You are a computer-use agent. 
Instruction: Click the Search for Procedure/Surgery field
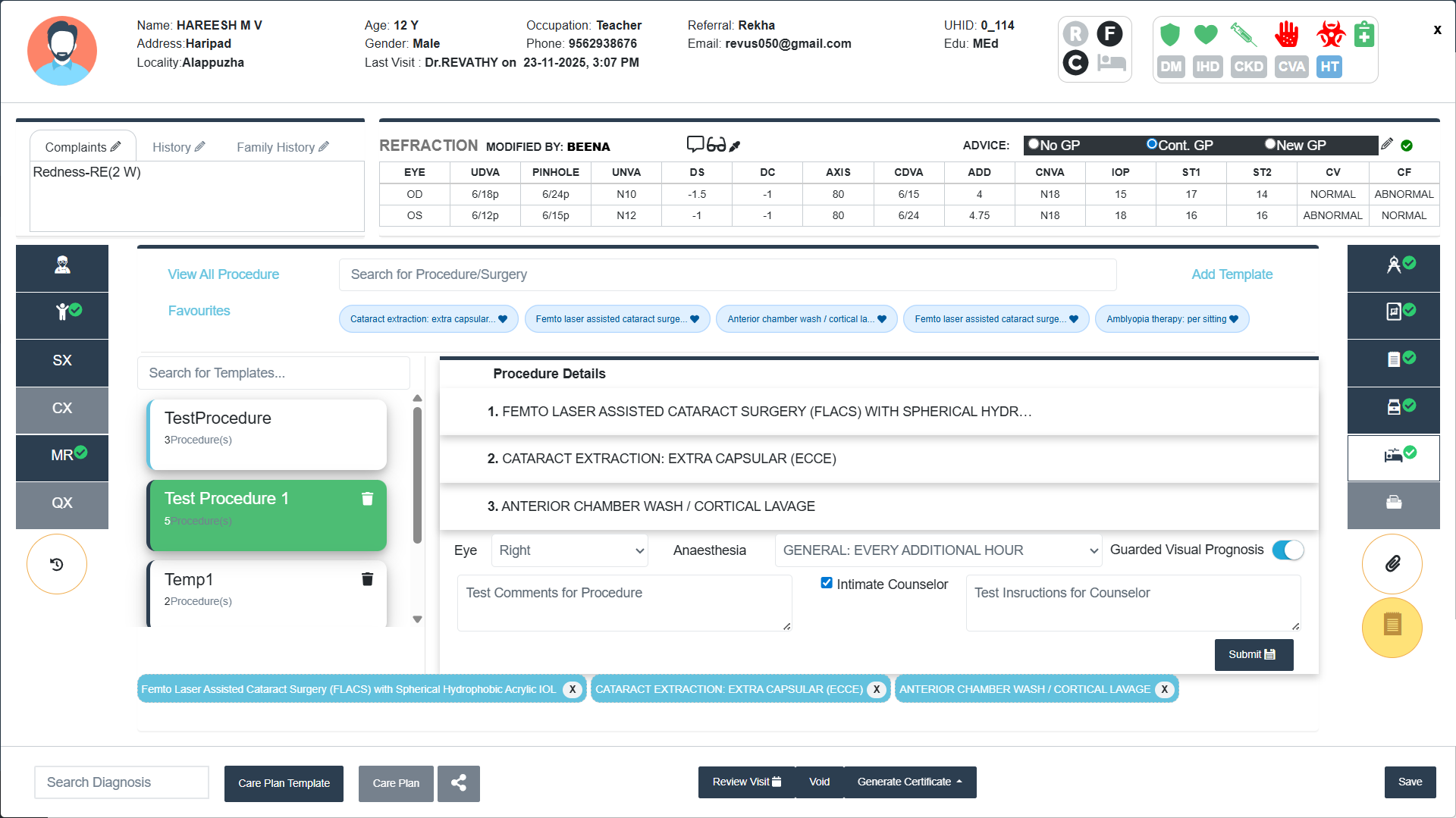point(726,274)
